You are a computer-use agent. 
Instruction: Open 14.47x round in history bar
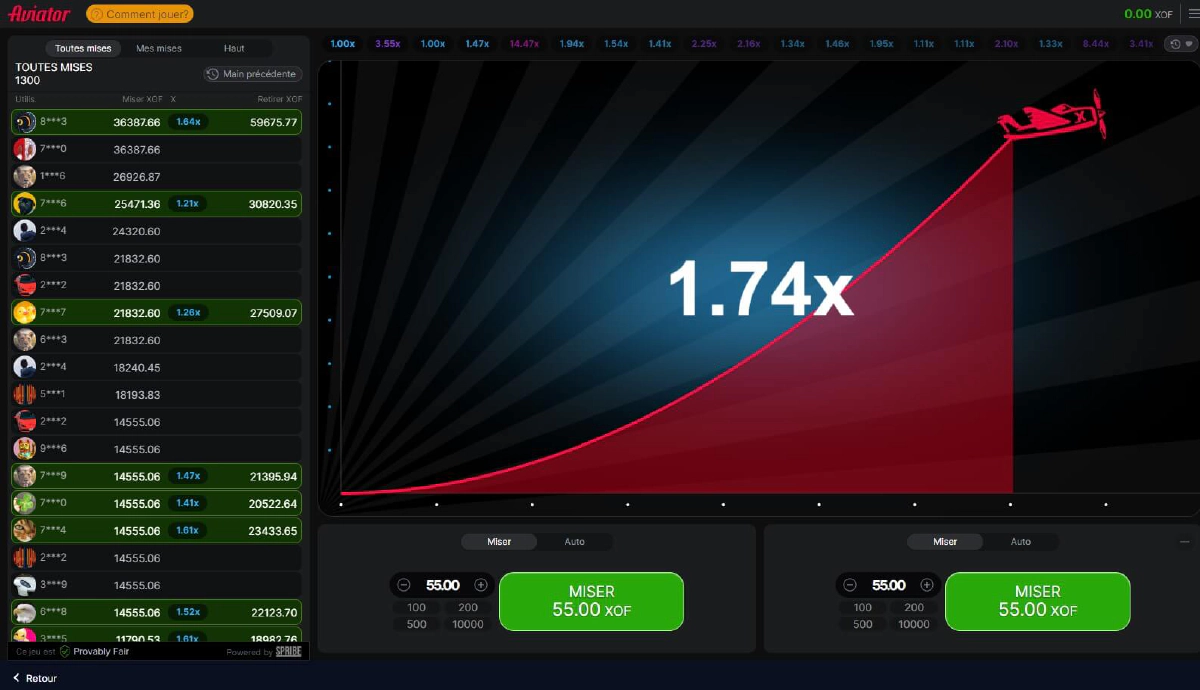pyautogui.click(x=524, y=44)
